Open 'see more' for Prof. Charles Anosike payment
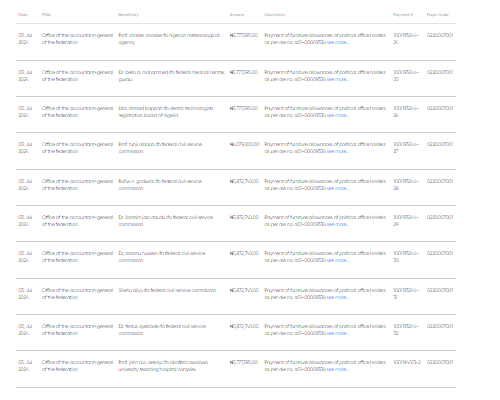This screenshot has height=400, width=500. (x=338, y=42)
